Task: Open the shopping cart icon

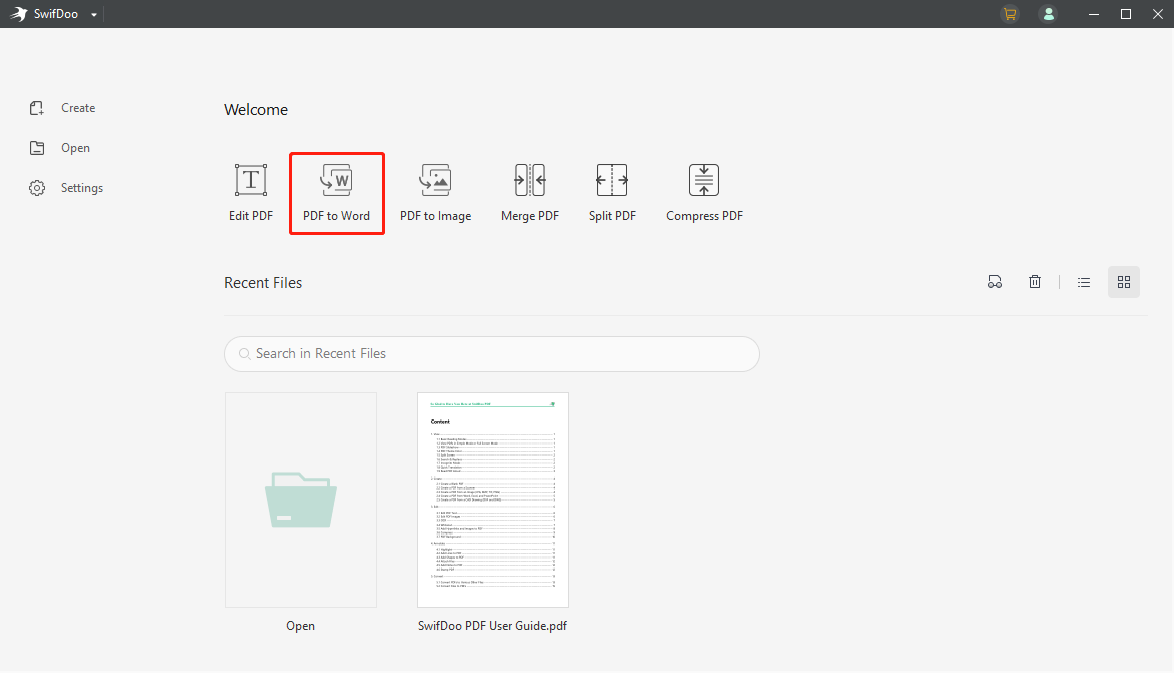Action: point(1010,14)
